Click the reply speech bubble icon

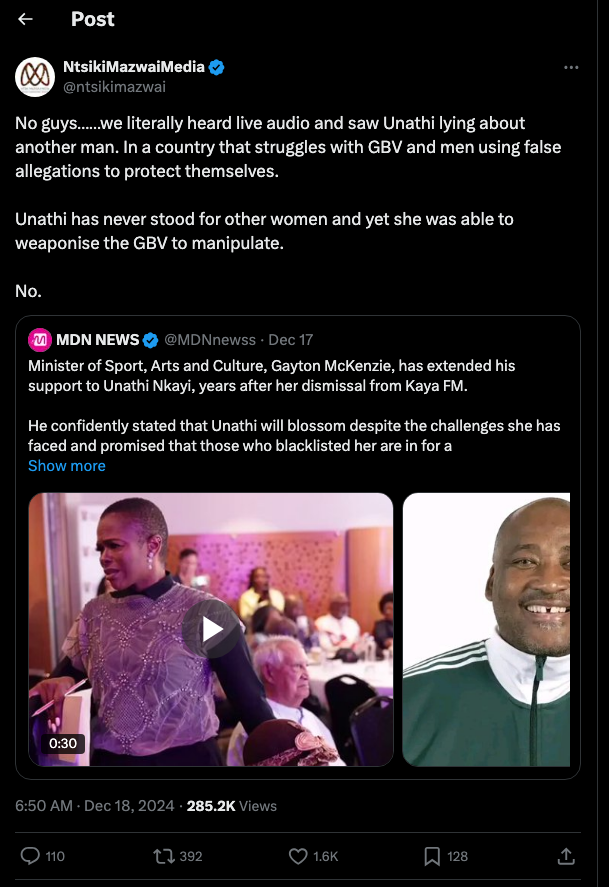click(30, 856)
